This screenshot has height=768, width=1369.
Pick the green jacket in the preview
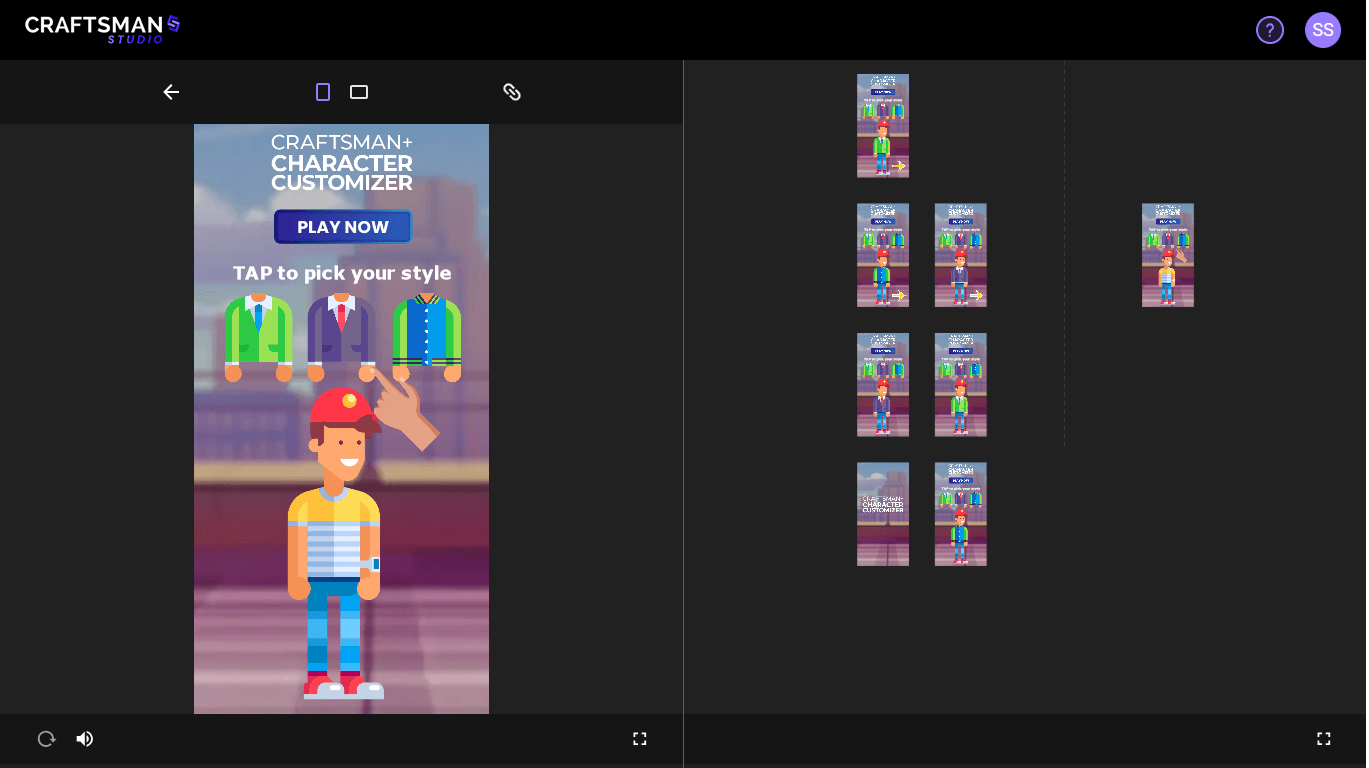pos(258,337)
